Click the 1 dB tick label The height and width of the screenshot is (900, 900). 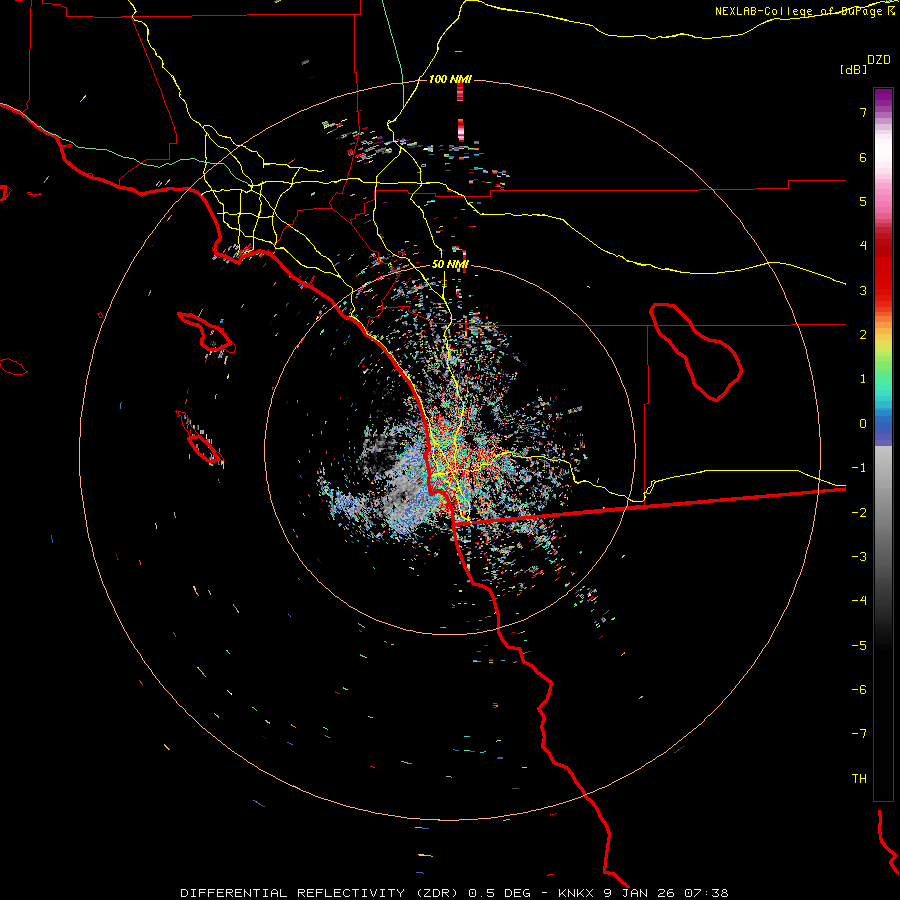coord(863,379)
